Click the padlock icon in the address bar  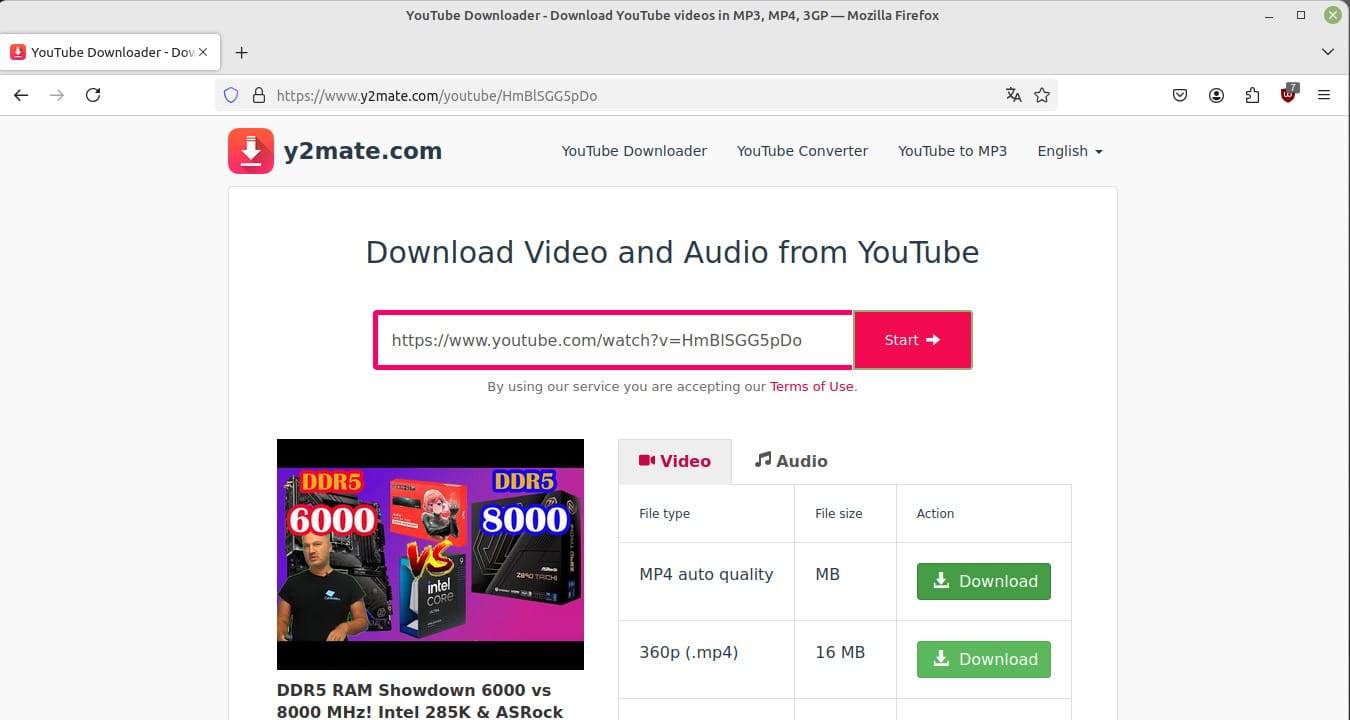pos(259,95)
